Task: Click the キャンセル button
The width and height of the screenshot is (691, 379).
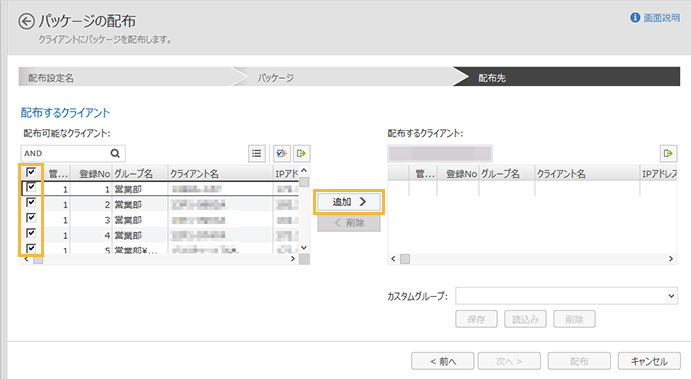Action: click(649, 361)
